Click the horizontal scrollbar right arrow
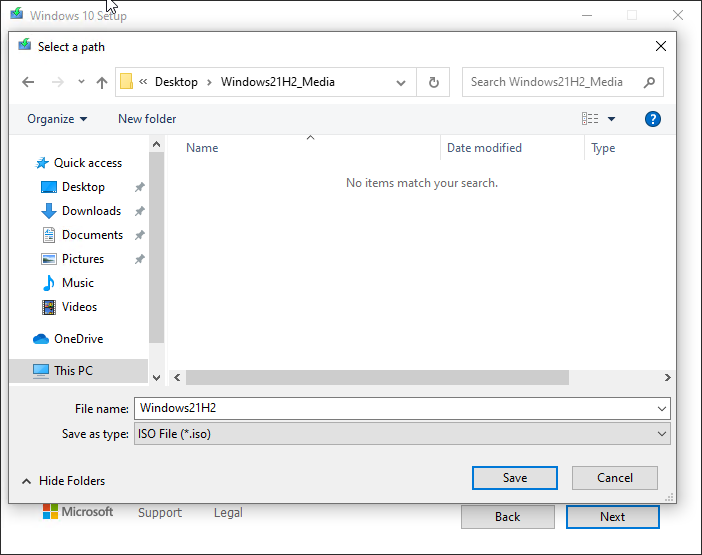 [x=668, y=377]
